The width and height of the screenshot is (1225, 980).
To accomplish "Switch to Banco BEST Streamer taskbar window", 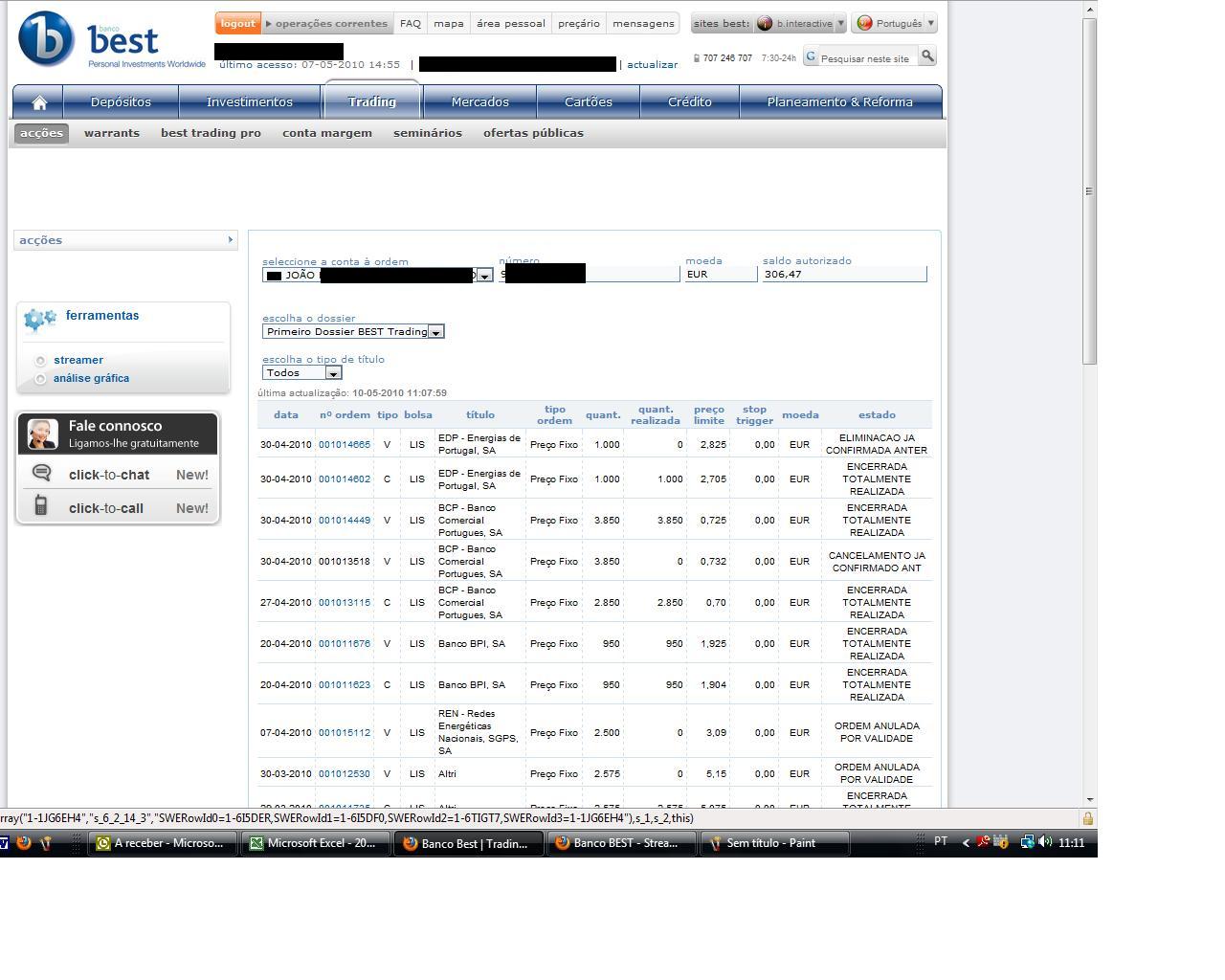I will point(621,843).
